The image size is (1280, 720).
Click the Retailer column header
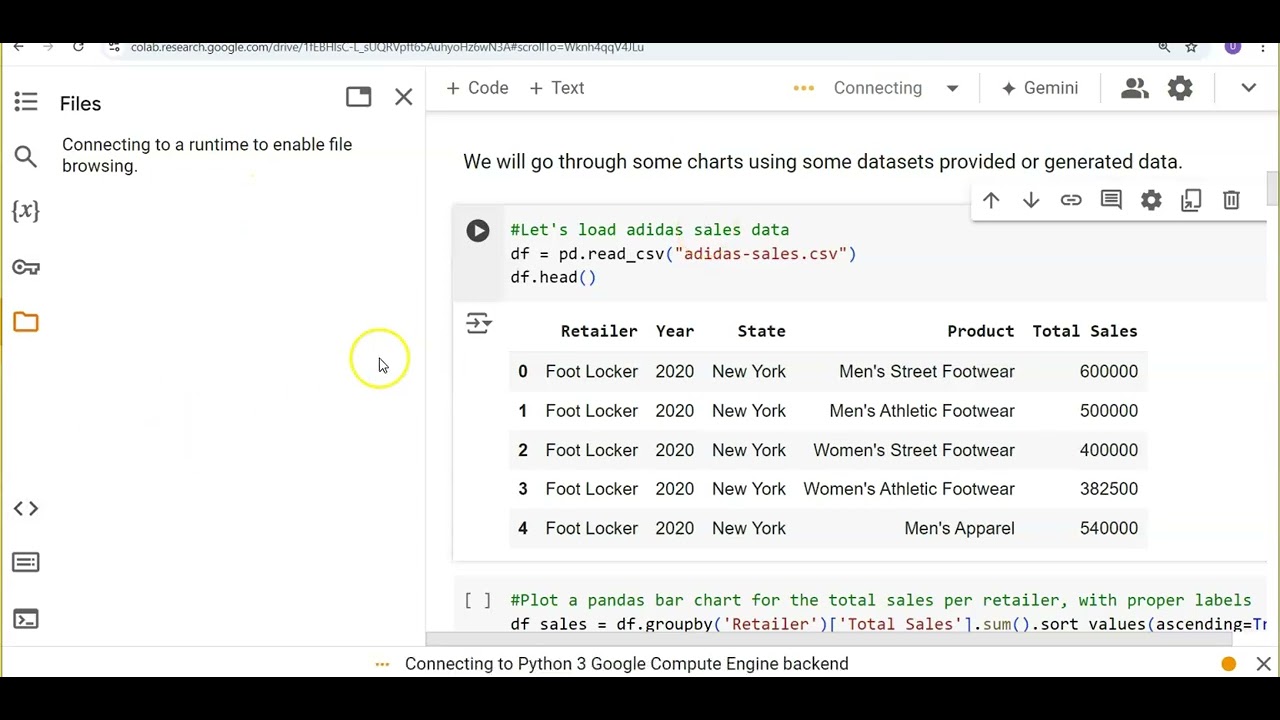tap(599, 331)
